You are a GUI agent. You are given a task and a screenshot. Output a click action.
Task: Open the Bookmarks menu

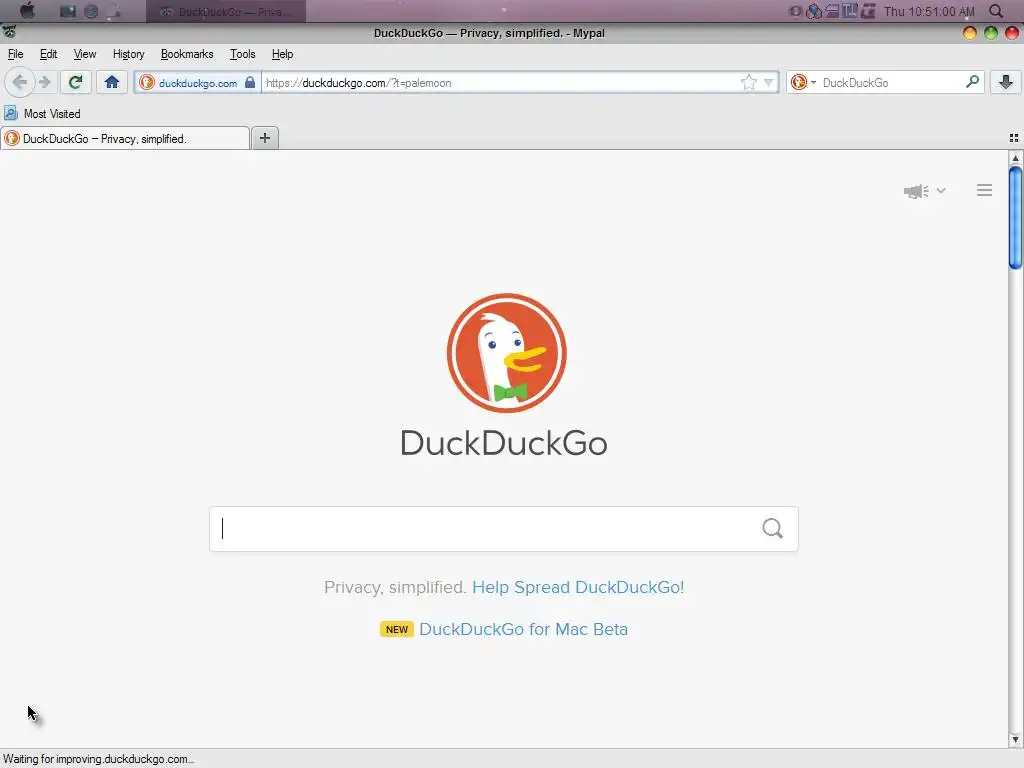(187, 54)
